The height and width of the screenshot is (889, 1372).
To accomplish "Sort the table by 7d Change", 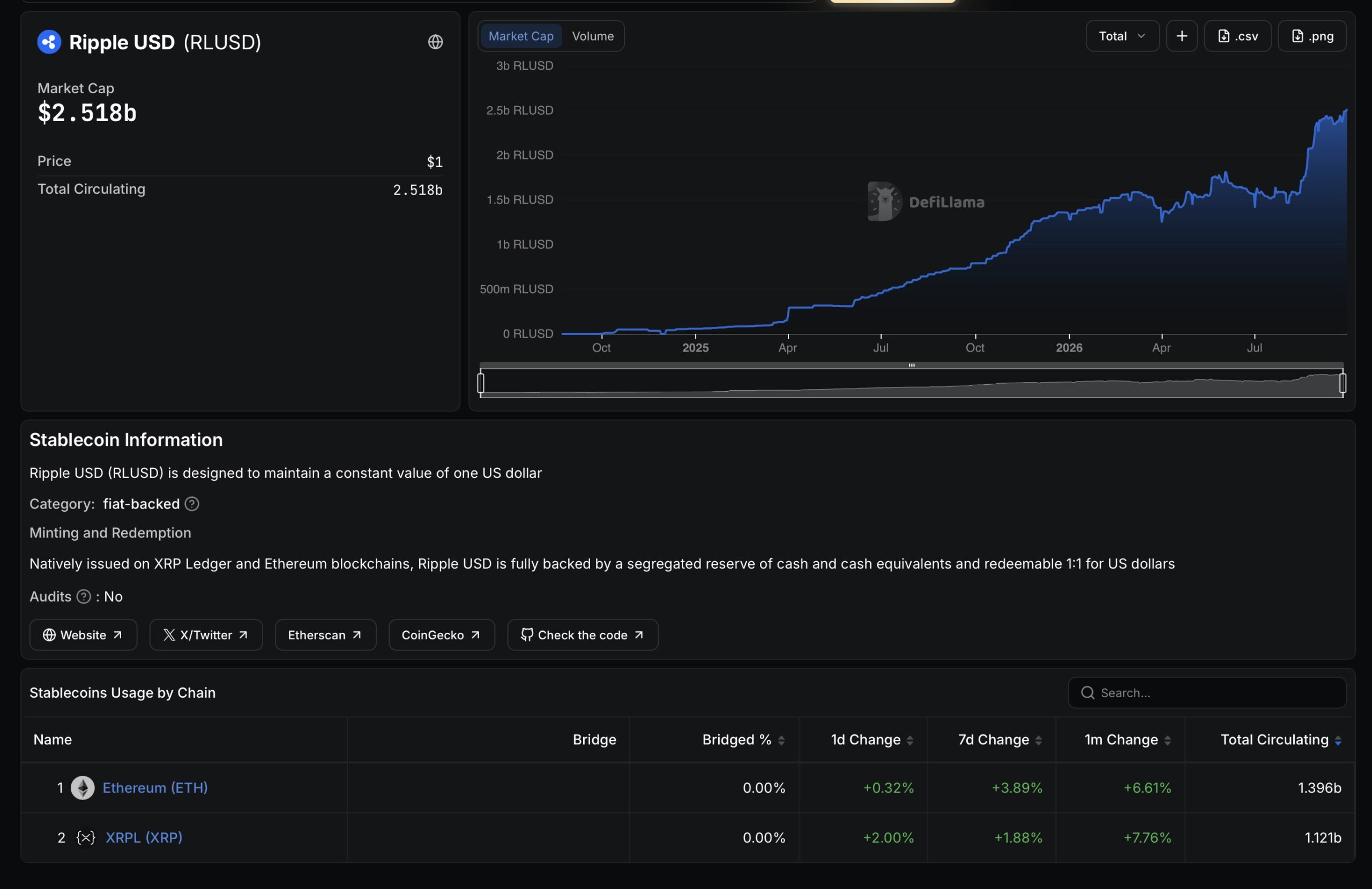I will click(x=1000, y=739).
